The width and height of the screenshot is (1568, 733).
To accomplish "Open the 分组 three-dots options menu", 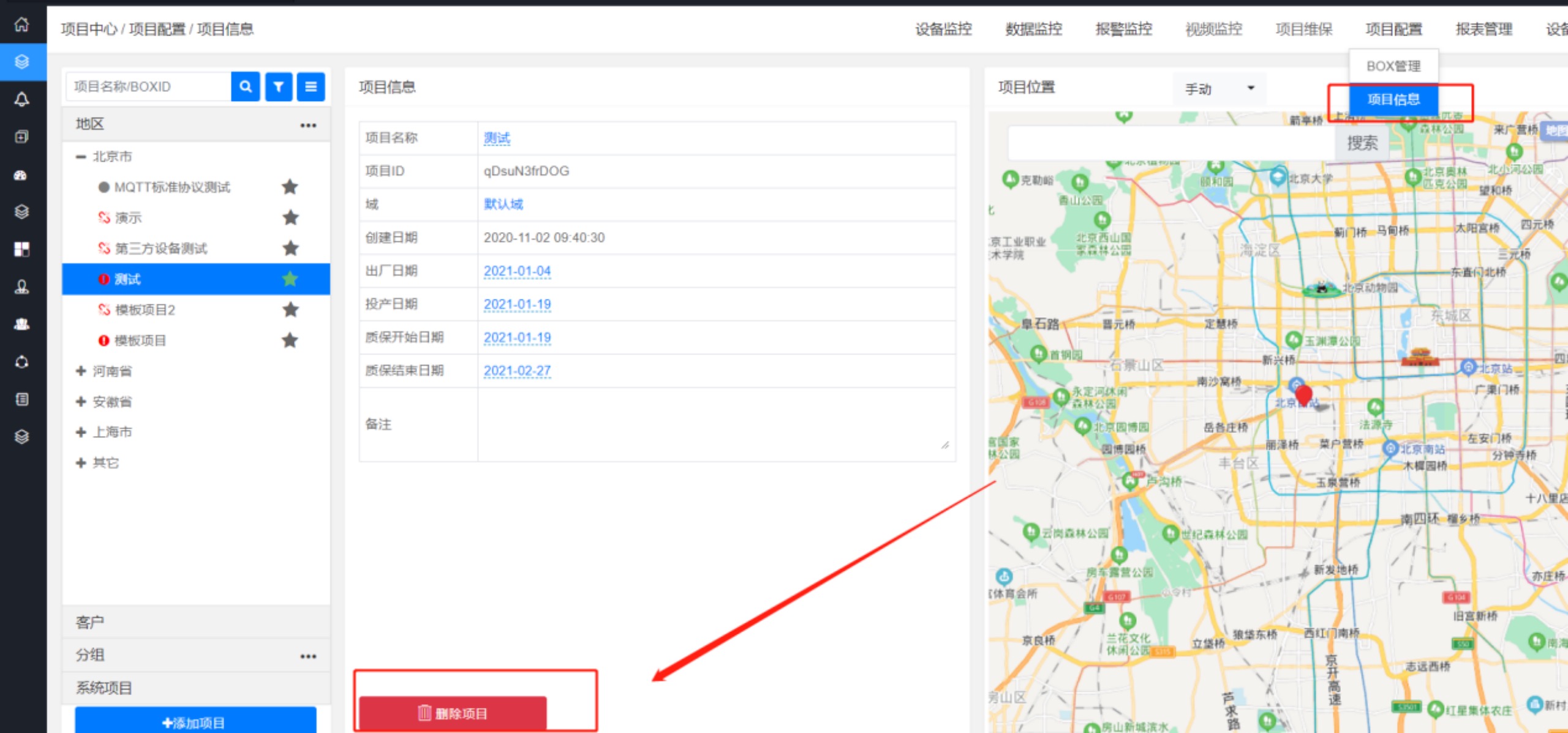I will tap(308, 656).
